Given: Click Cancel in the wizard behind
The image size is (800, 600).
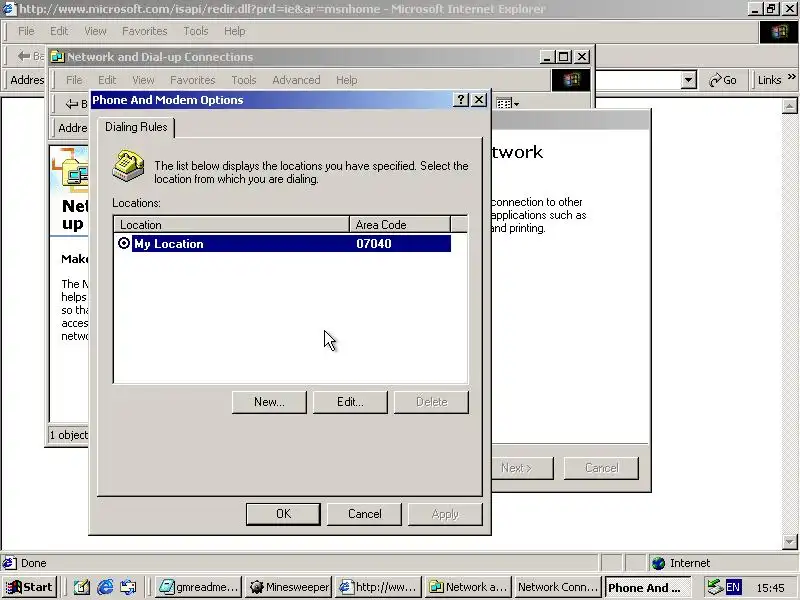Looking at the screenshot, I should point(601,468).
